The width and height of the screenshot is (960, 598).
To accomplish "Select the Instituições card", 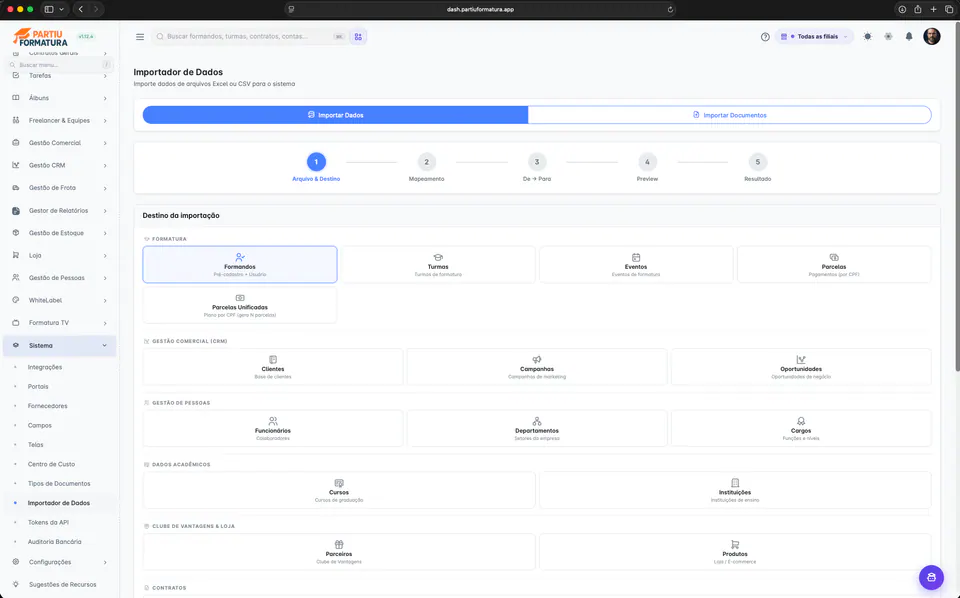I will [x=735, y=490].
